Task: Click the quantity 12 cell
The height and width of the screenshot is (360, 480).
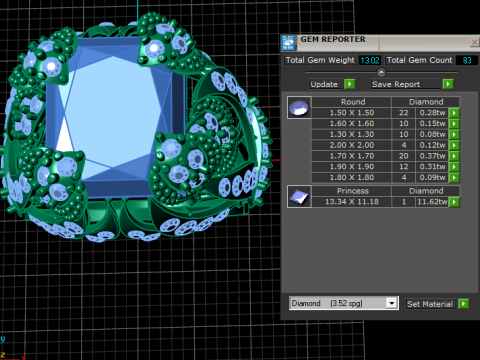Action: click(x=403, y=167)
